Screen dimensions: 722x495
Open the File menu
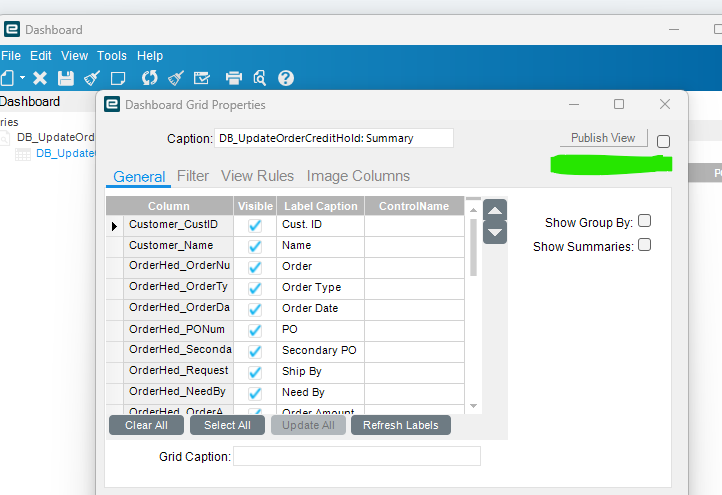pos(11,56)
